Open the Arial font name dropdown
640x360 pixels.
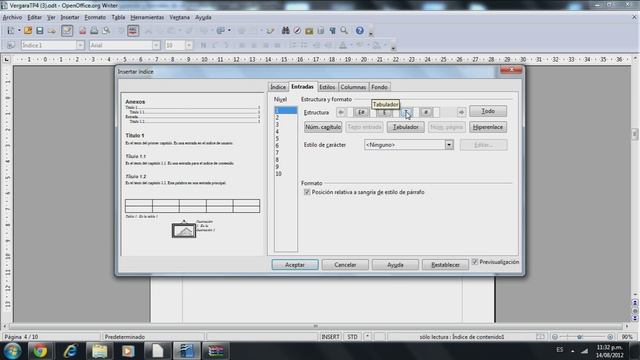coord(156,45)
